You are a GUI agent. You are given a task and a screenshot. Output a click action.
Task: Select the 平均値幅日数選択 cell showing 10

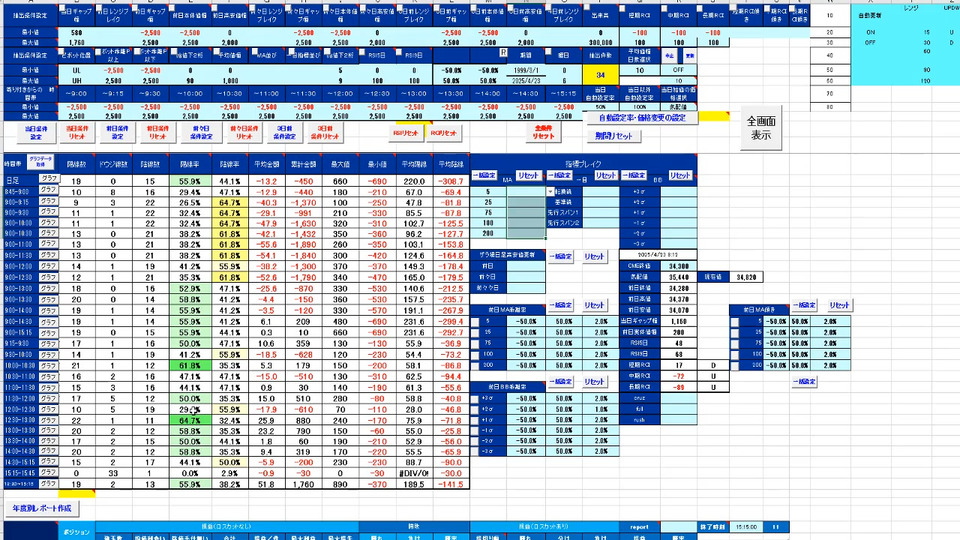click(x=639, y=70)
